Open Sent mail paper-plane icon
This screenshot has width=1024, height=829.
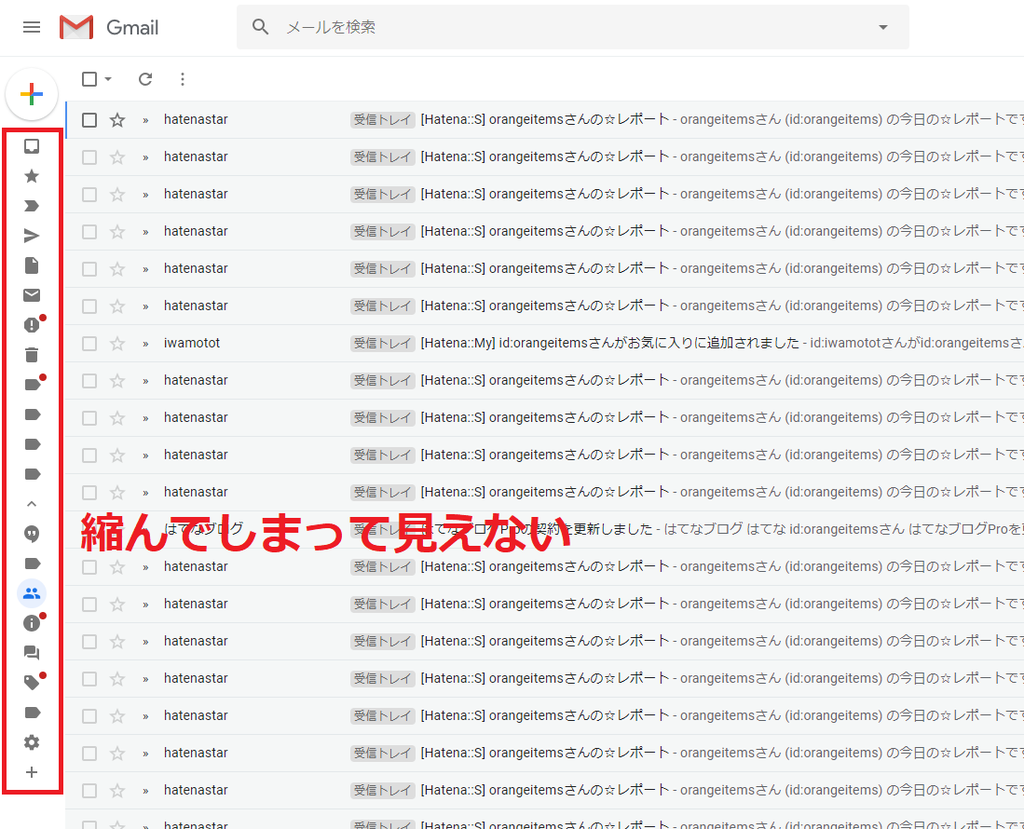coord(31,236)
